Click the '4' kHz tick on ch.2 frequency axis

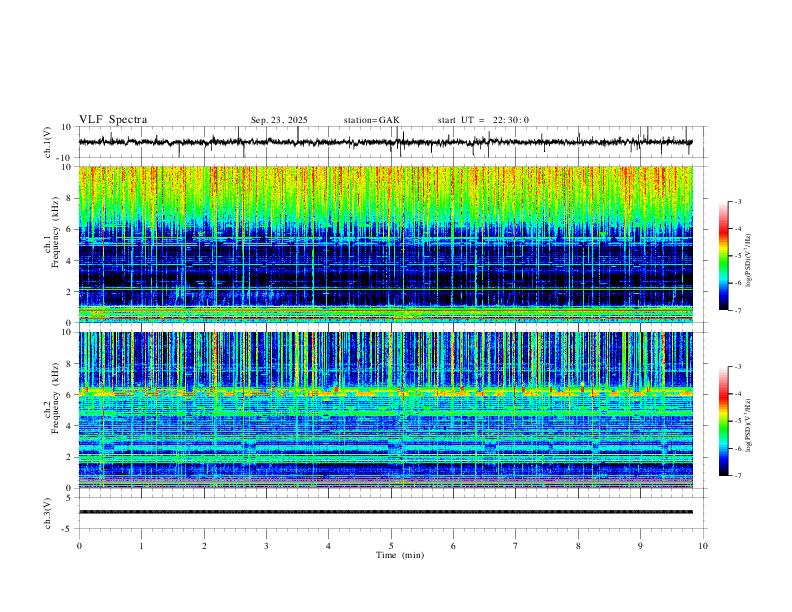(70, 426)
